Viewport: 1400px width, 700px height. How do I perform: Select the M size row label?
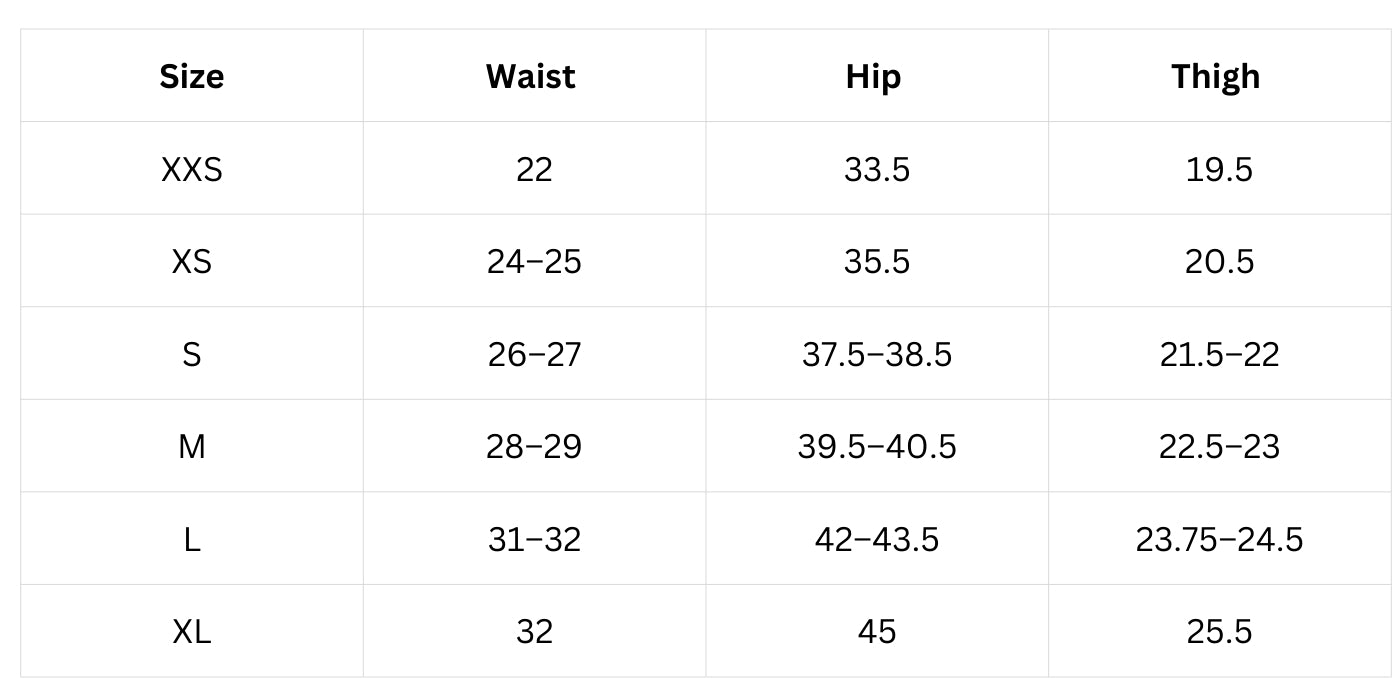[x=192, y=446]
